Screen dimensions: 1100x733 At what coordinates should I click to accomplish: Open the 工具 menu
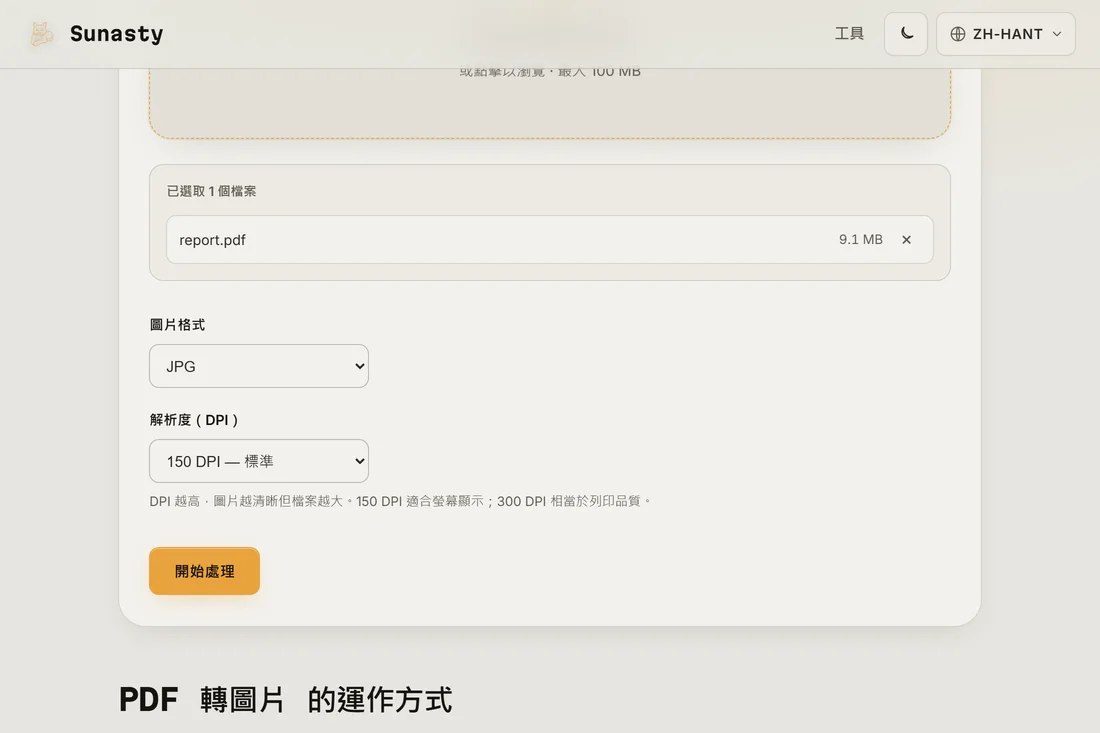pyautogui.click(x=849, y=34)
